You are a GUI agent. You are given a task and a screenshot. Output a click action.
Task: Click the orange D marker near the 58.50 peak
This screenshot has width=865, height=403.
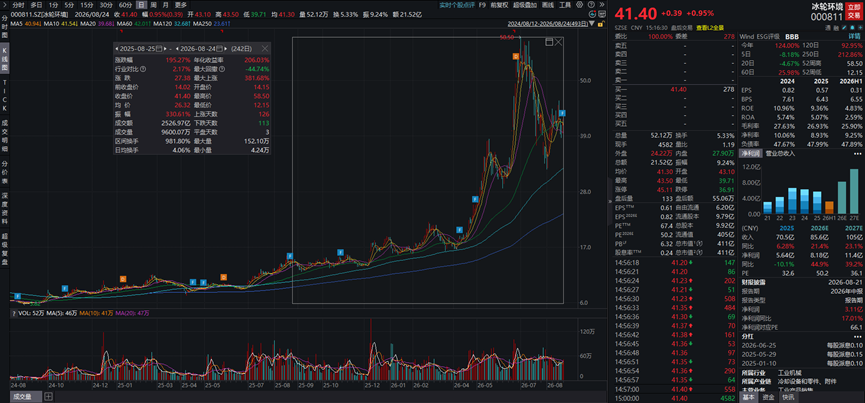(x=515, y=56)
